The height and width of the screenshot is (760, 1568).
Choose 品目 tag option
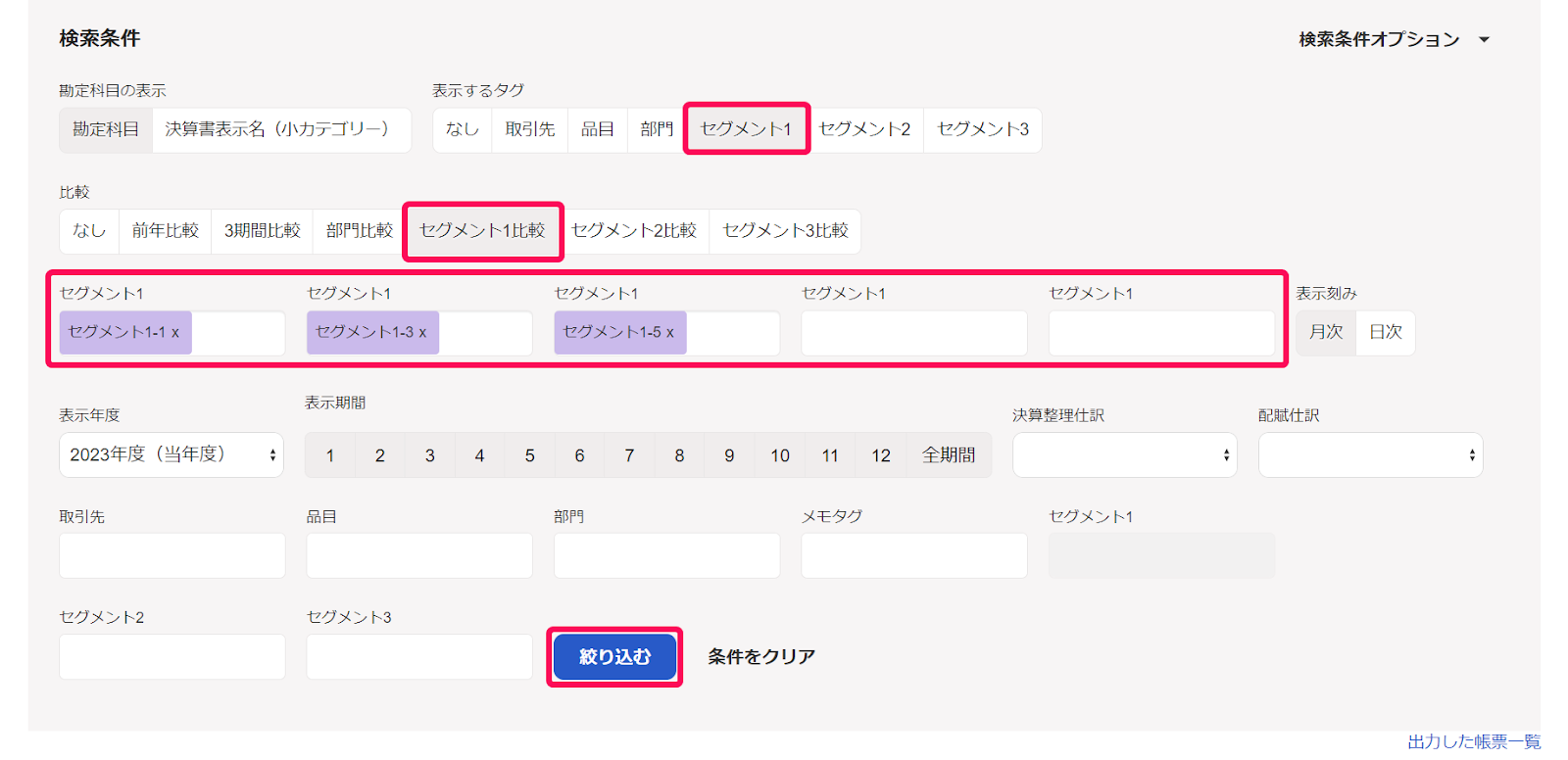[x=598, y=129]
